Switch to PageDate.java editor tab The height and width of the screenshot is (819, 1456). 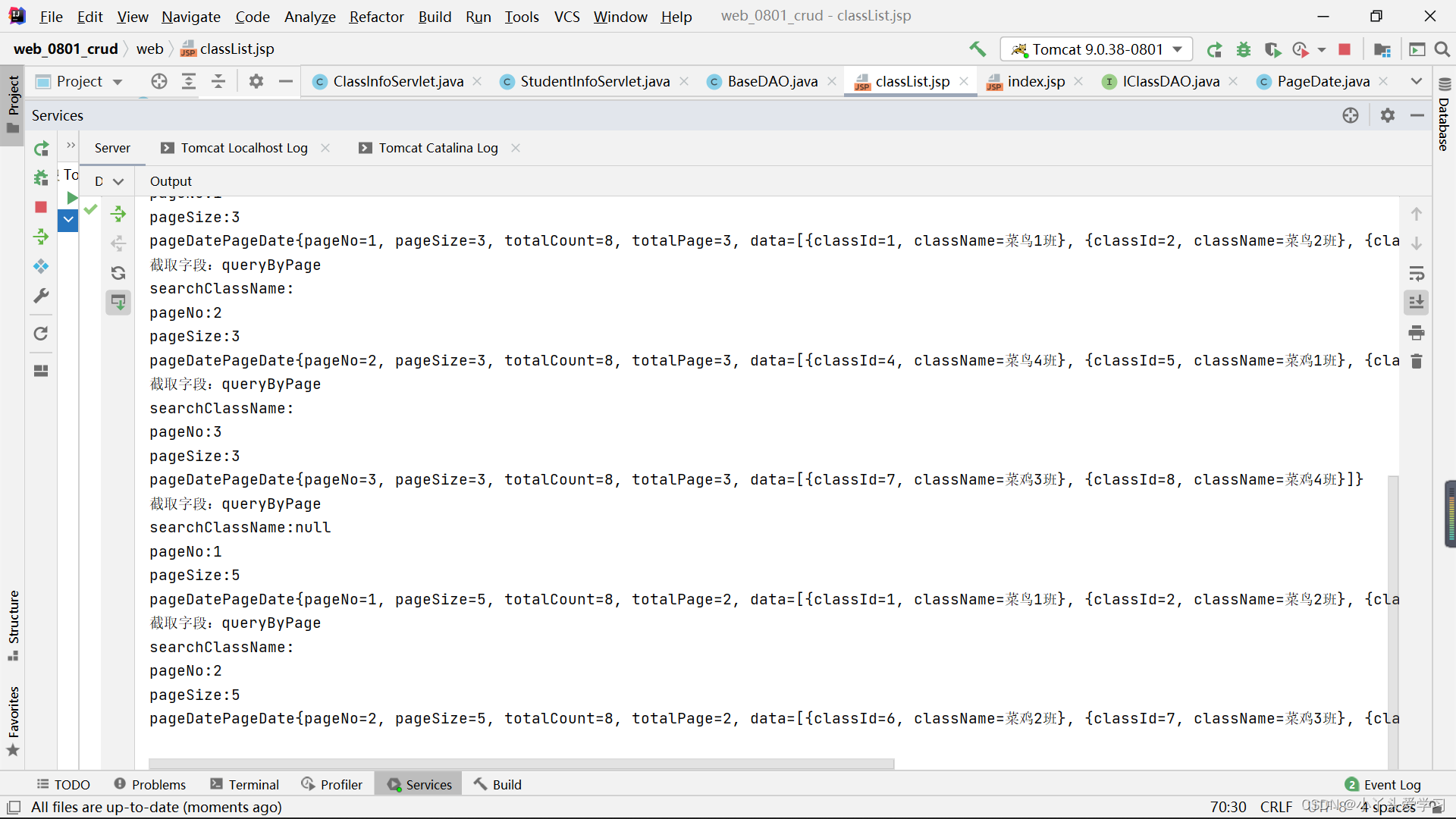[x=1323, y=81]
